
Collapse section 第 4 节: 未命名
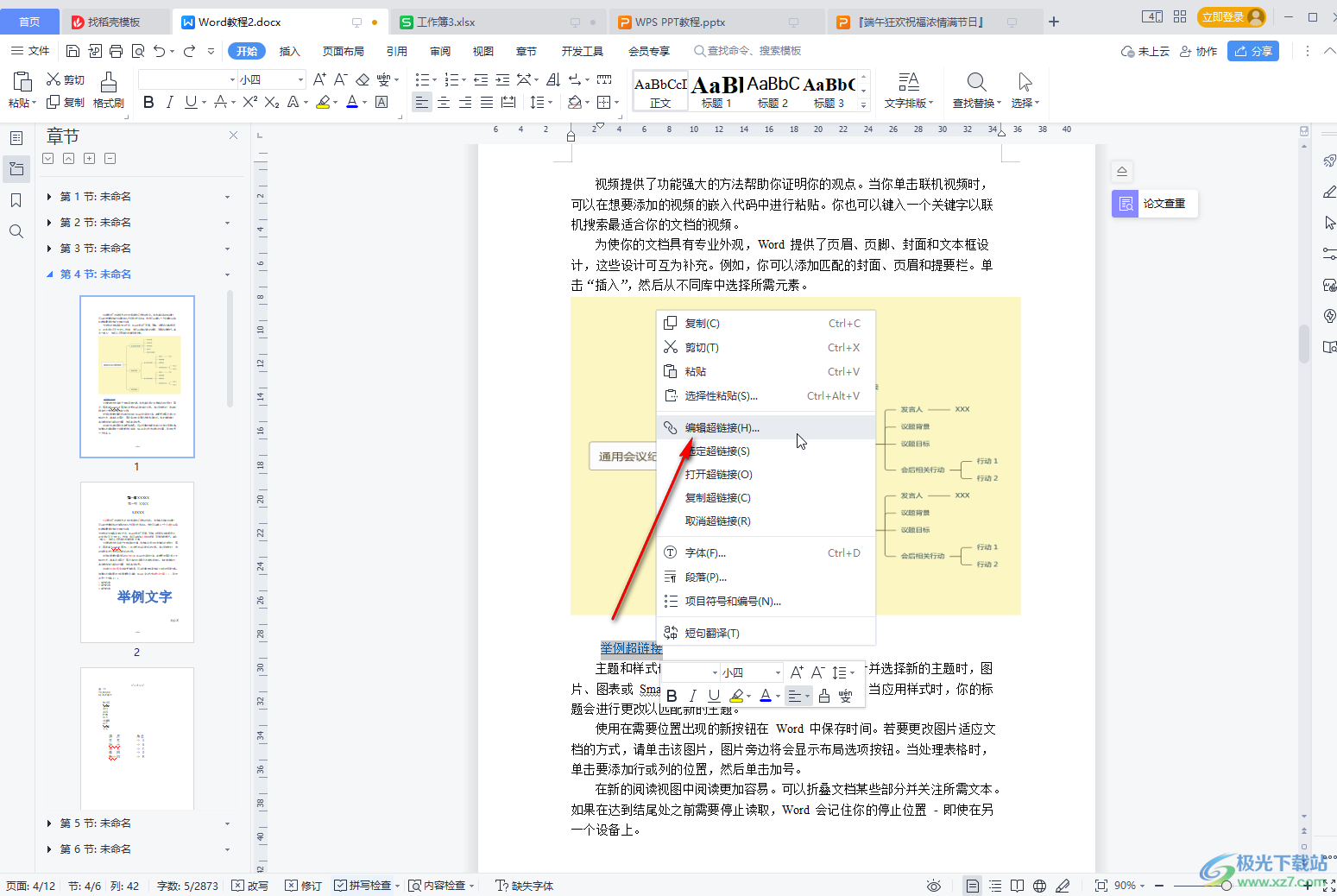pos(49,274)
